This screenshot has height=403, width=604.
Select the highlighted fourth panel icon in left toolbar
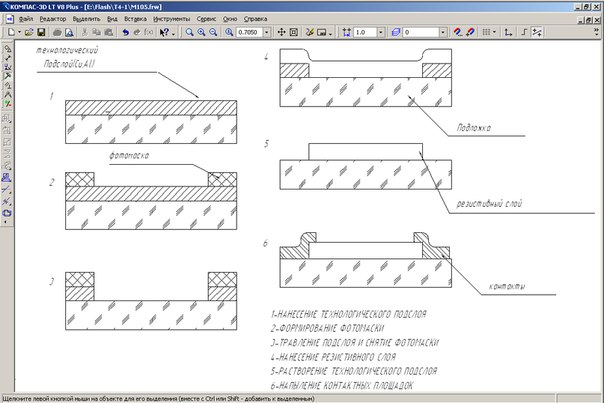[x=7, y=76]
